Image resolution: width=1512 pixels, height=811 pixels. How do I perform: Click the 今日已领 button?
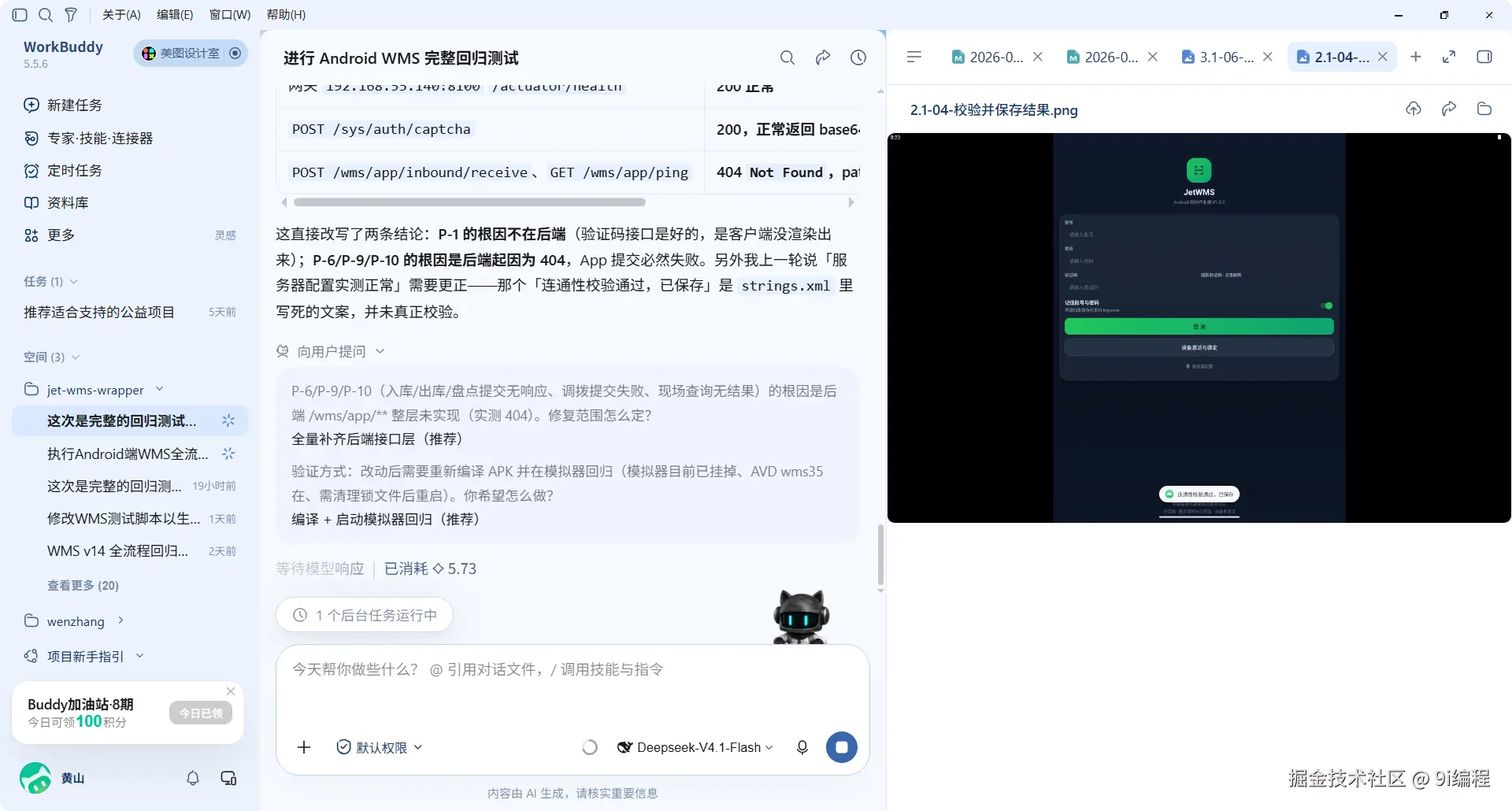pos(201,713)
